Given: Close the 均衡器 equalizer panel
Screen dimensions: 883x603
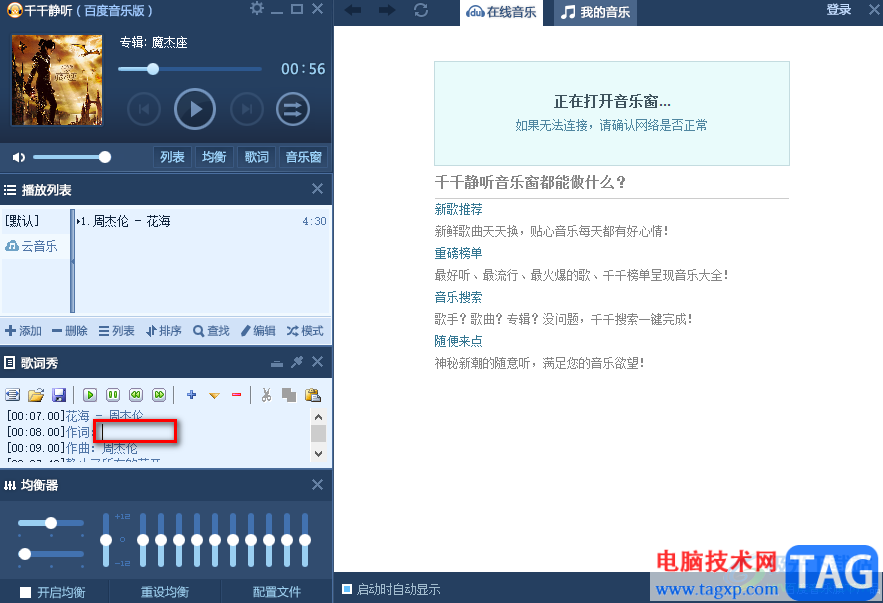Looking at the screenshot, I should point(318,485).
